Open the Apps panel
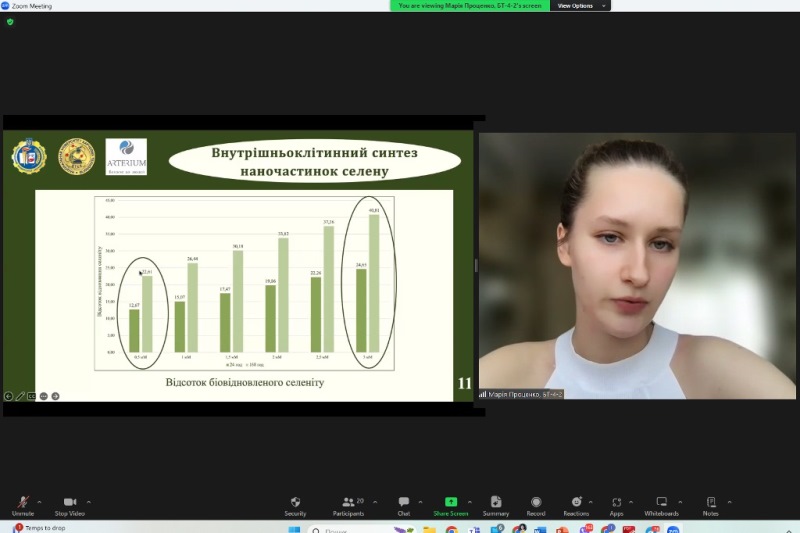 (616, 503)
